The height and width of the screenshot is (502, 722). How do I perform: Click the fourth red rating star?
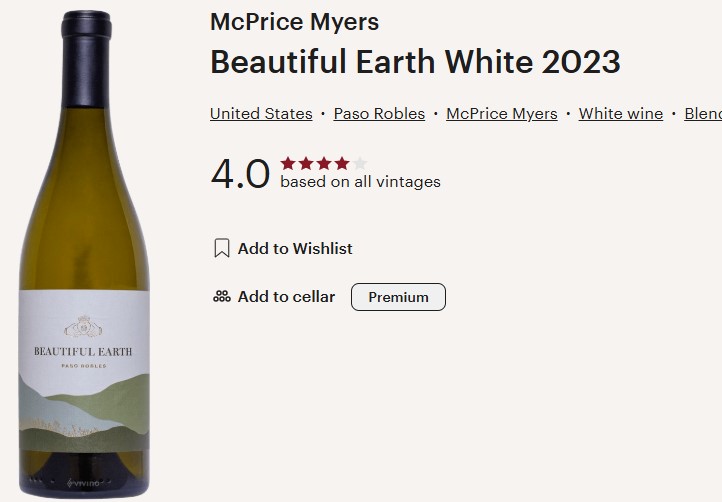(342, 163)
